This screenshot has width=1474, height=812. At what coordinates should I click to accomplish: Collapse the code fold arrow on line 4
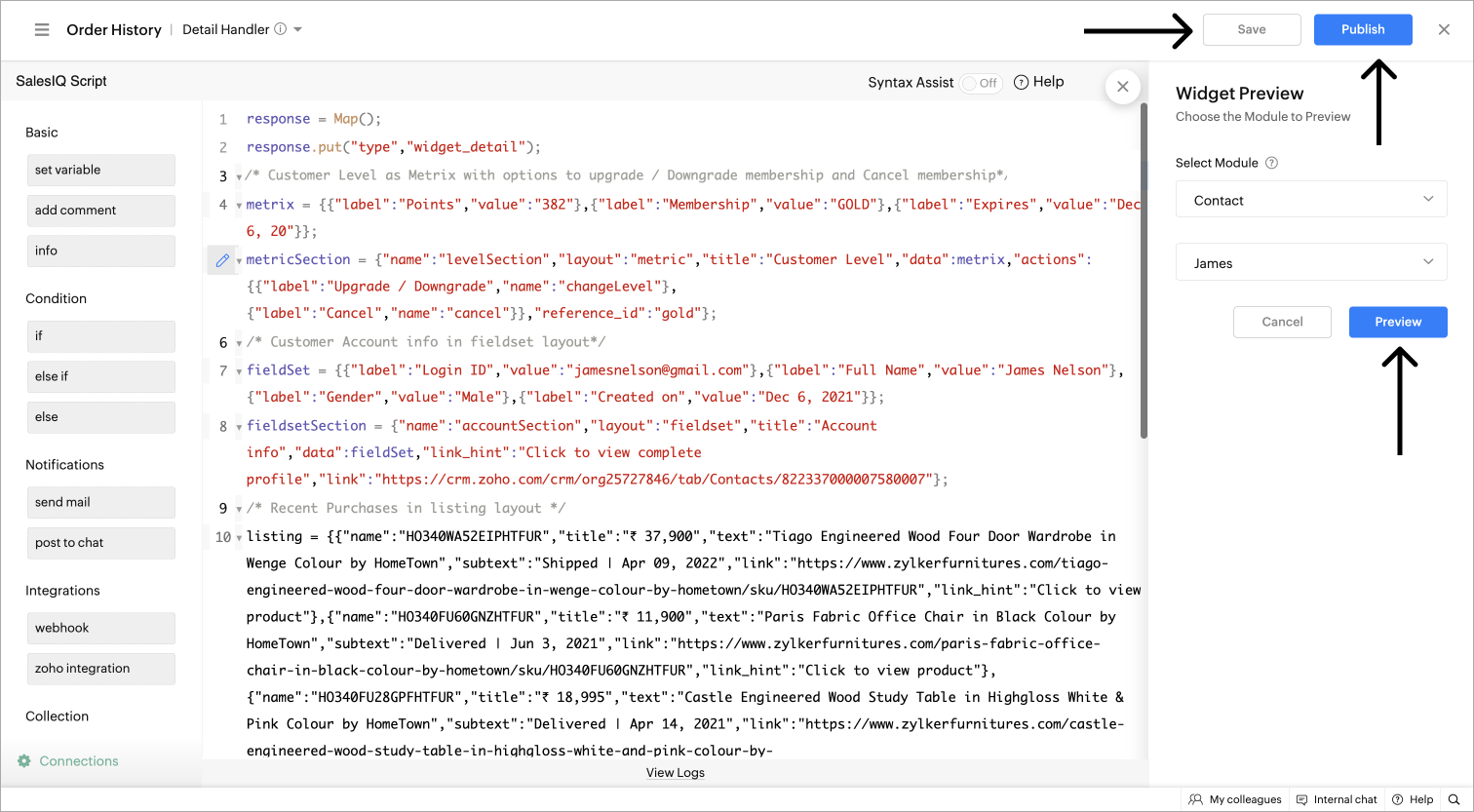[x=240, y=206]
